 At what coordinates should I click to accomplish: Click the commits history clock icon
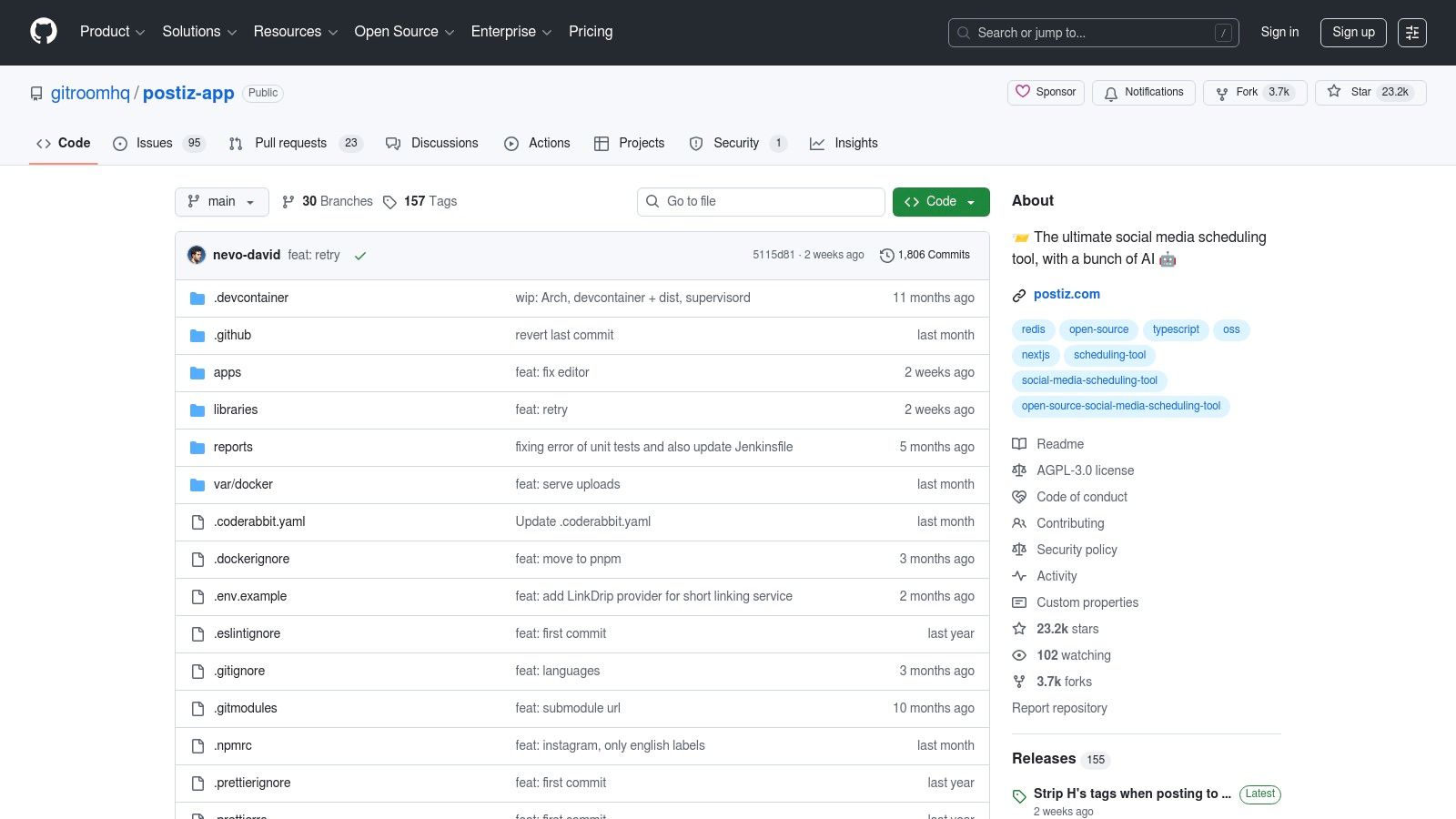click(886, 256)
